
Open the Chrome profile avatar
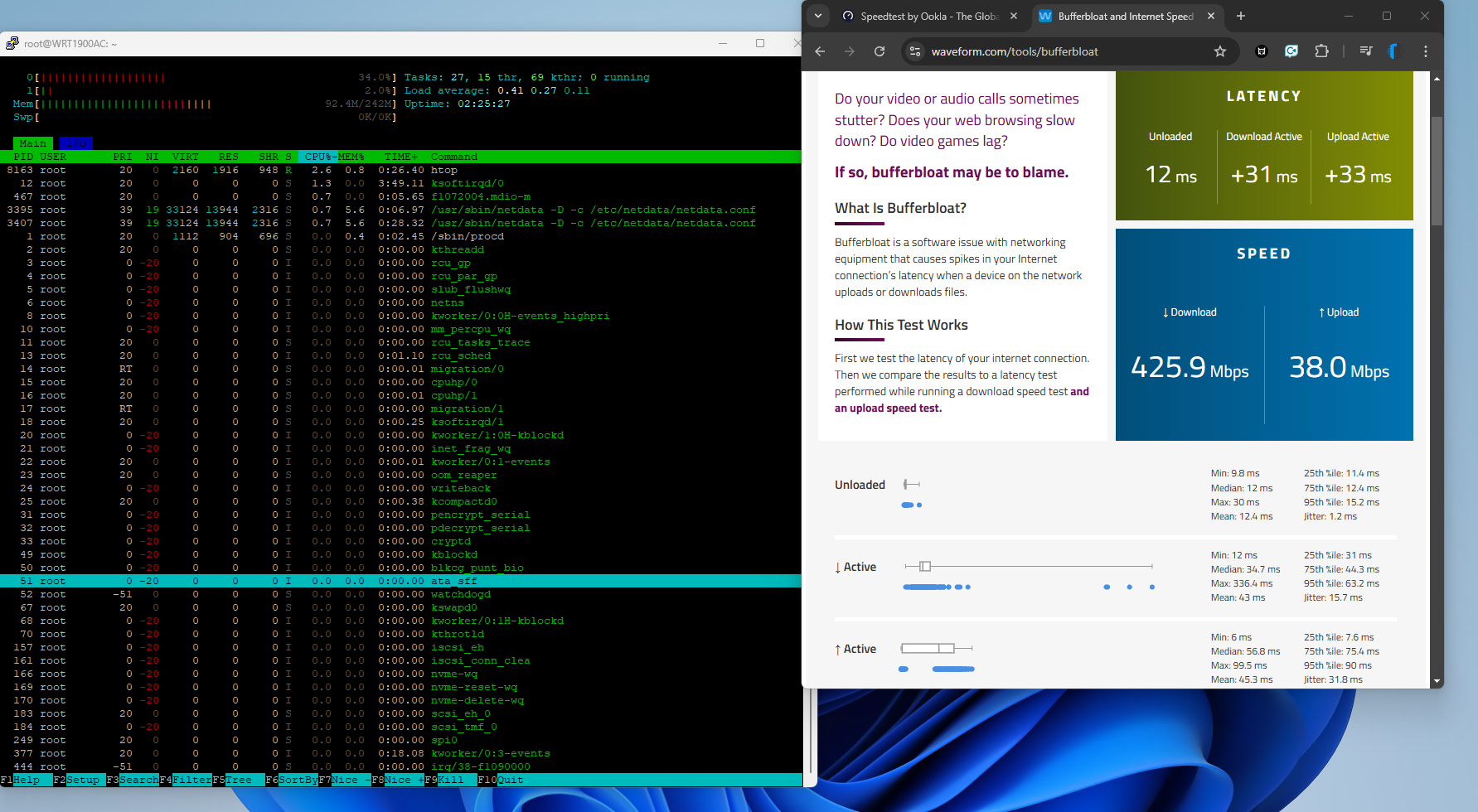pyautogui.click(x=1393, y=51)
